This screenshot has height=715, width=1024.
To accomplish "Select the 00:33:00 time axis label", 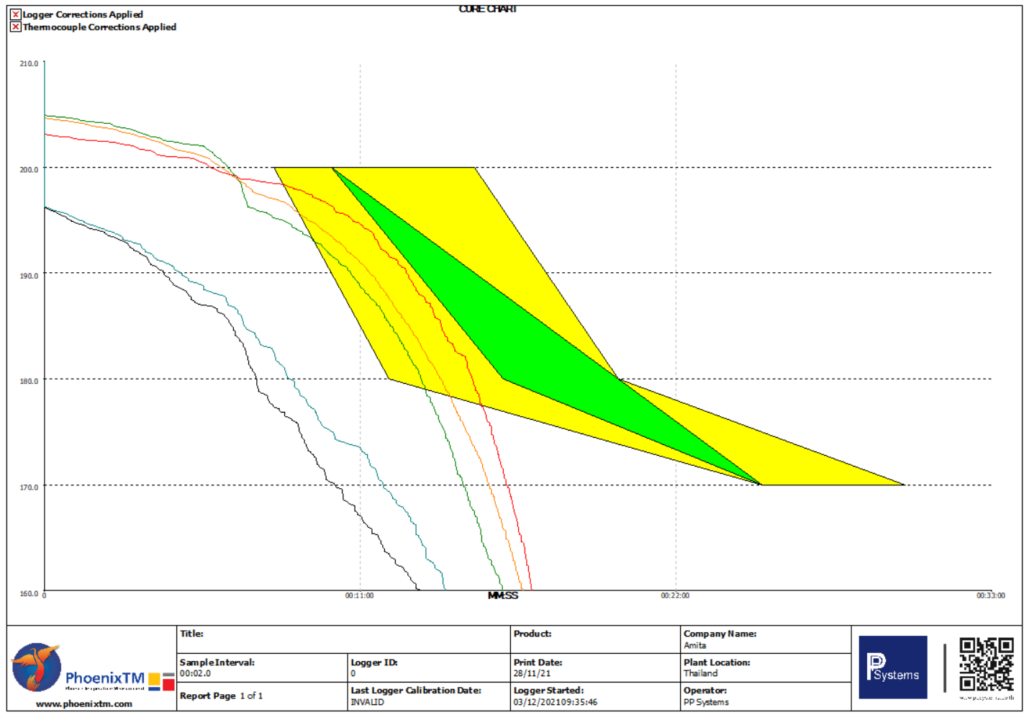I will (988, 595).
